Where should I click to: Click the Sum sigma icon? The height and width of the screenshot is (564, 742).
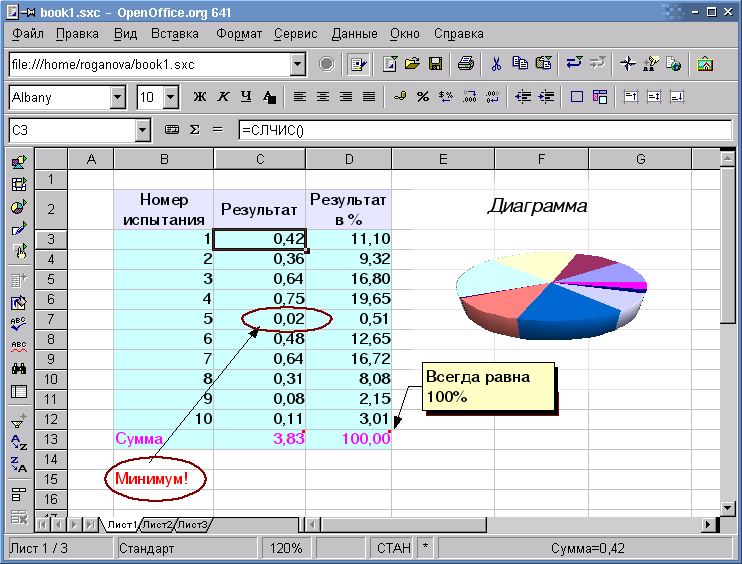click(x=194, y=130)
